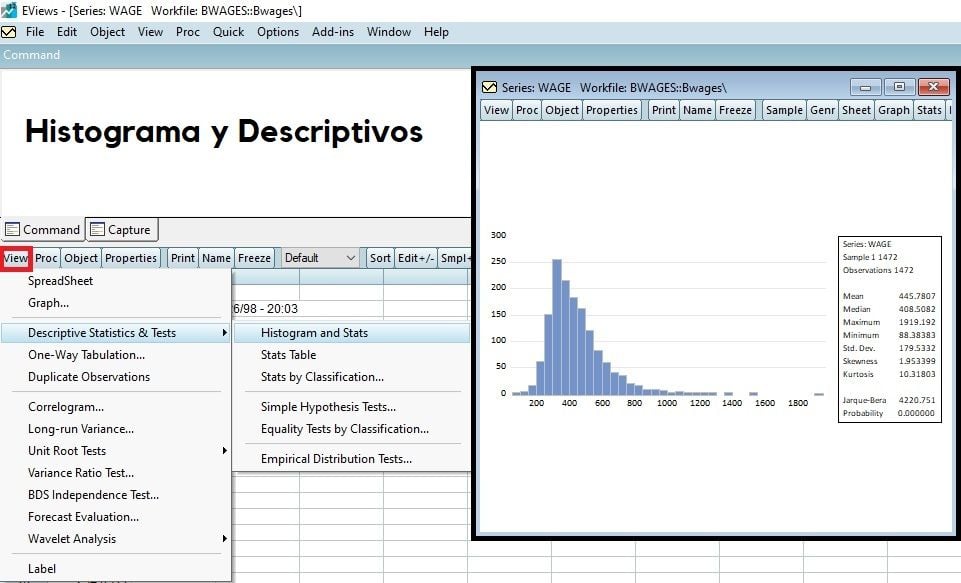Click the Freeze toolbar button

(735, 110)
